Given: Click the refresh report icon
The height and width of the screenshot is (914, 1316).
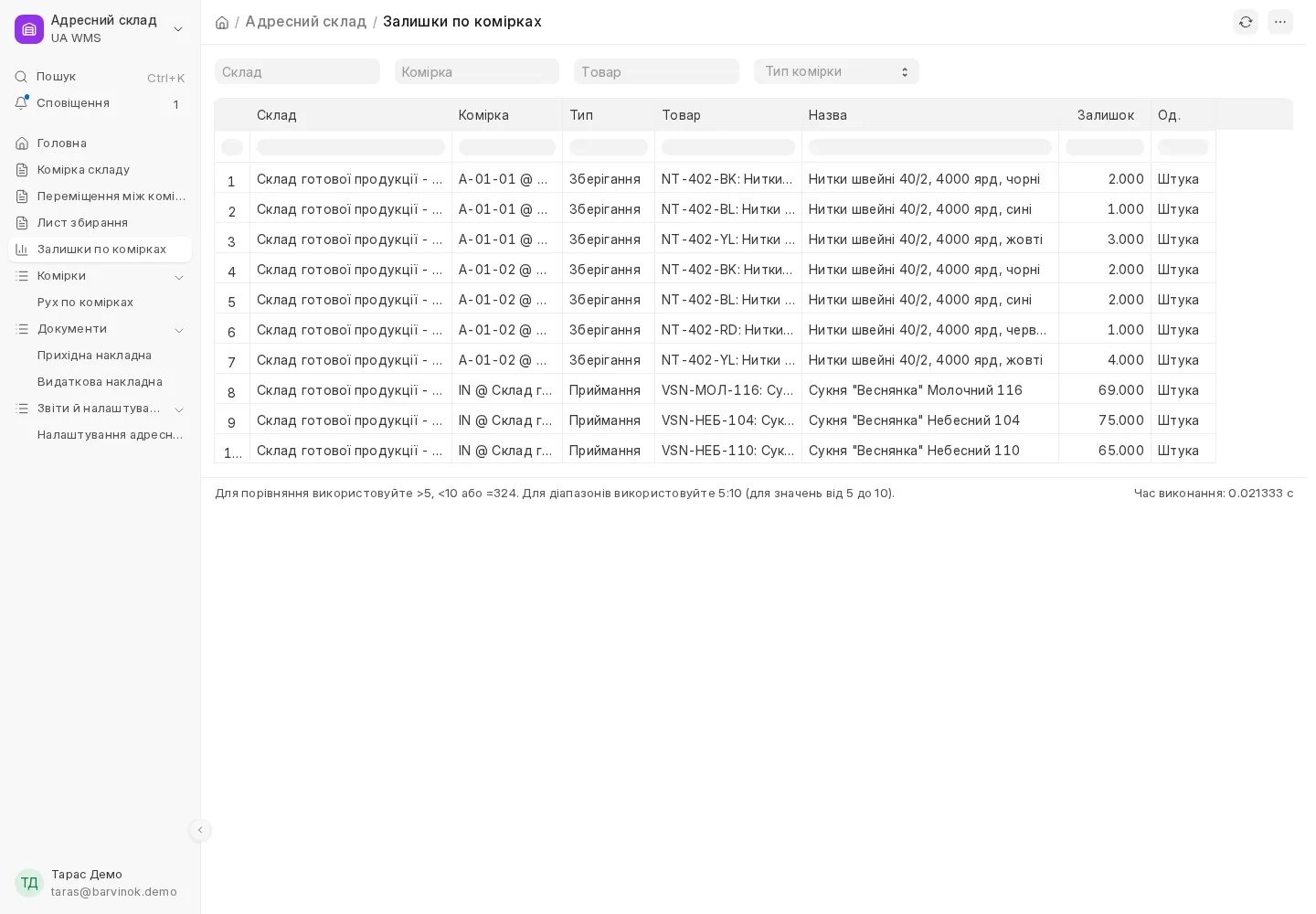Looking at the screenshot, I should point(1246,22).
